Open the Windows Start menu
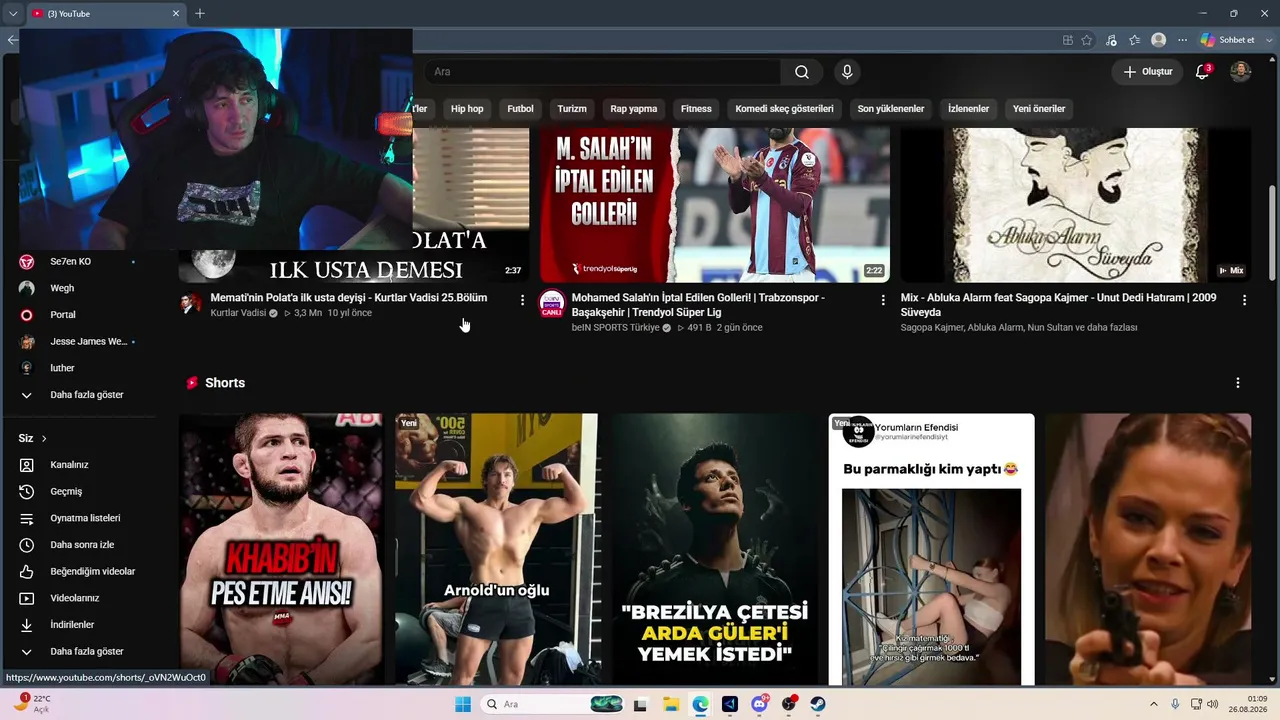The image size is (1280, 720). point(463,704)
